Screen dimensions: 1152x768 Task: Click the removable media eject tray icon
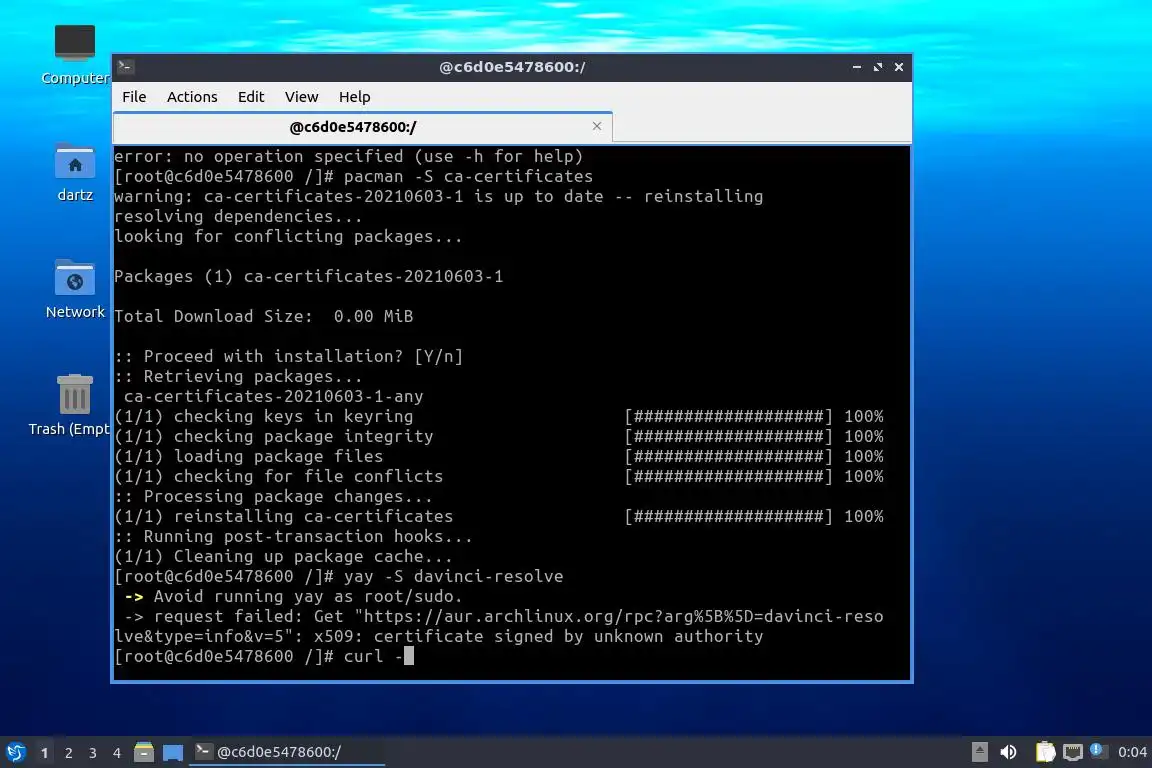[x=979, y=752]
